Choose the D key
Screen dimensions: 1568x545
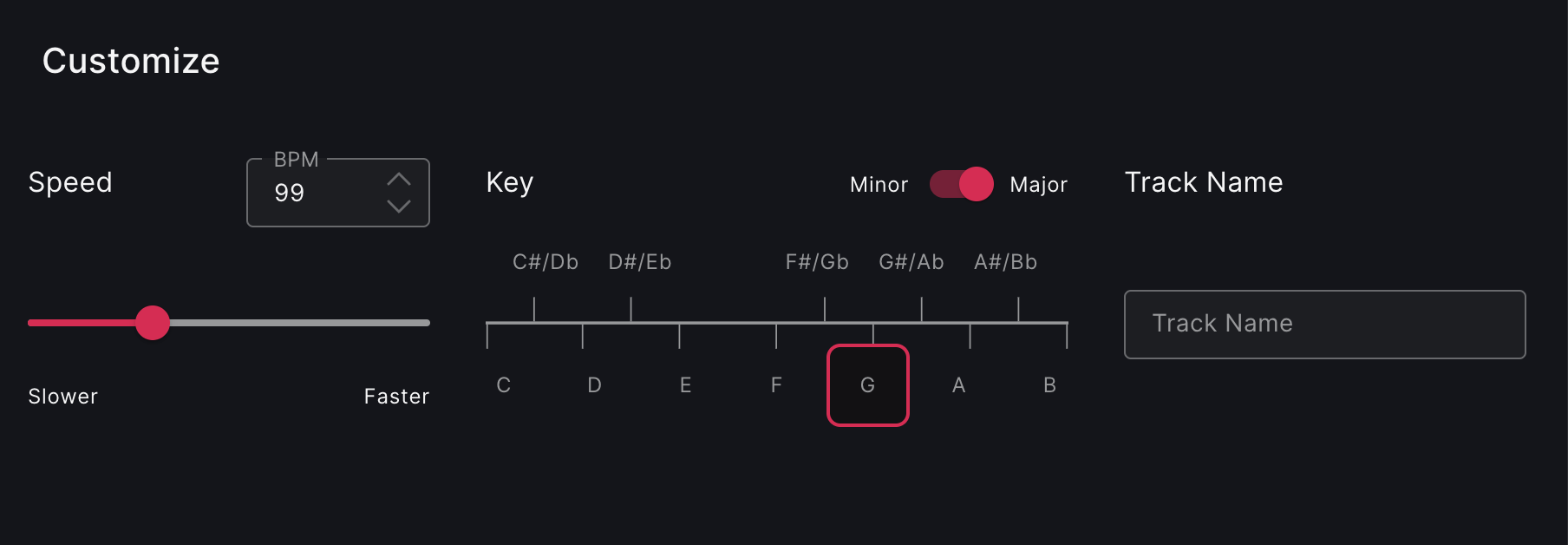594,385
